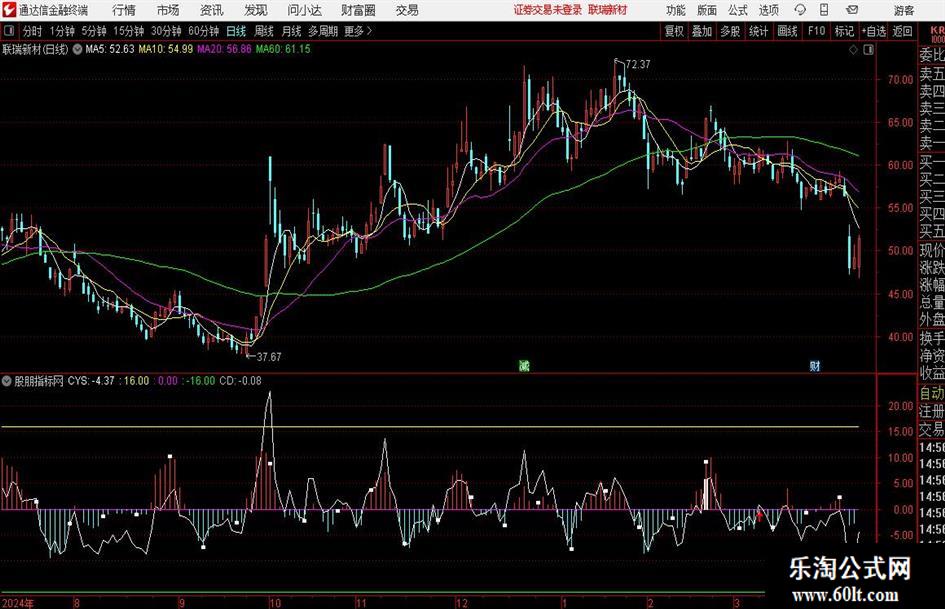Click the 叠加 overlay button
945x609 pixels.
click(x=702, y=31)
